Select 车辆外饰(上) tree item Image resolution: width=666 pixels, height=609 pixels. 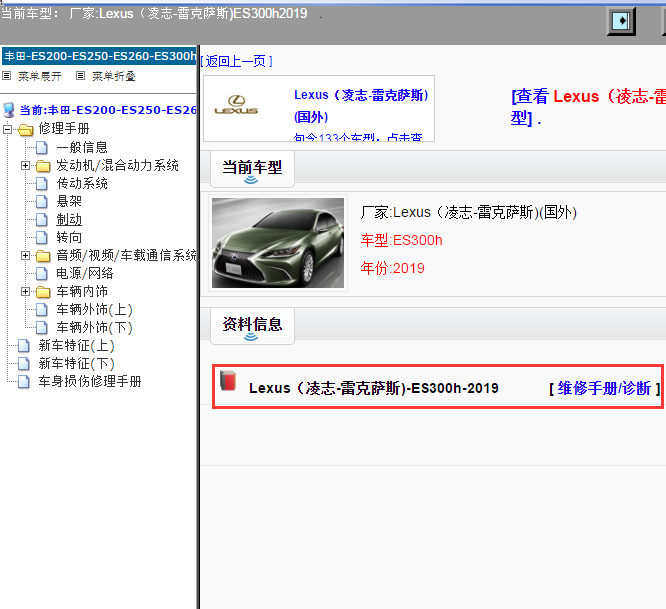pos(94,310)
